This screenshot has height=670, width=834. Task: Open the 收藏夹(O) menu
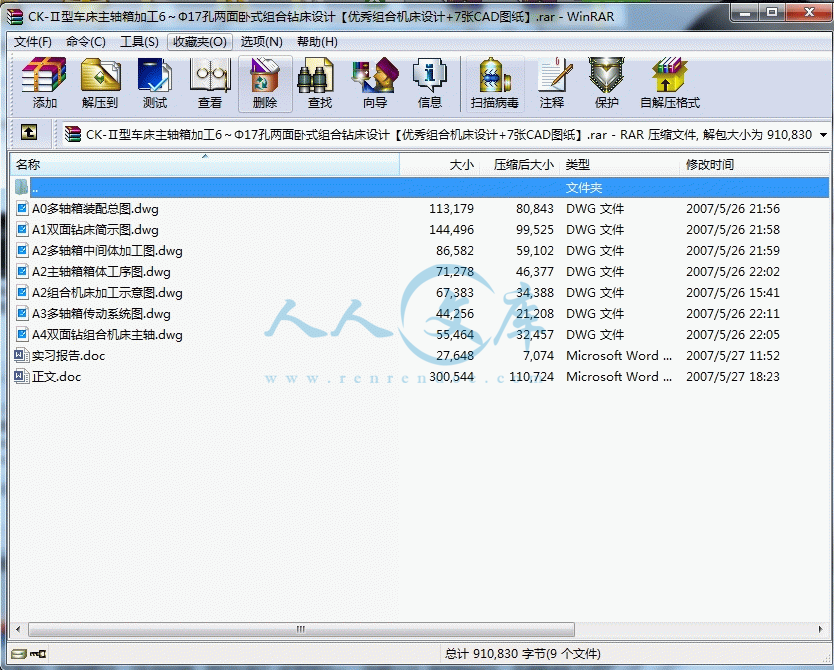[x=199, y=41]
